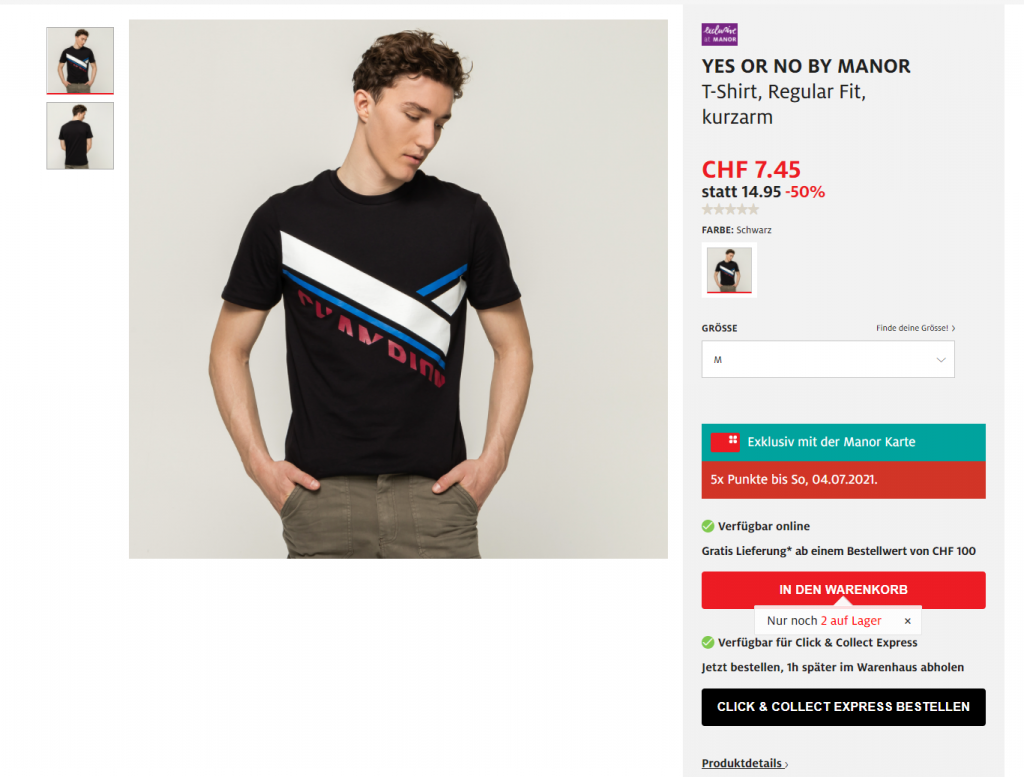
Task: Open the 'Finde deine Grösse!' link
Action: pos(915,328)
